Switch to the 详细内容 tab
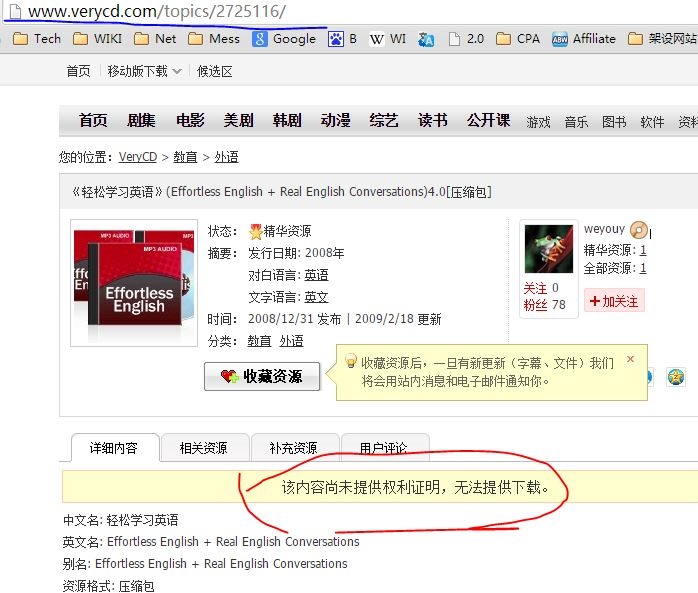The width and height of the screenshot is (698, 593). point(114,448)
